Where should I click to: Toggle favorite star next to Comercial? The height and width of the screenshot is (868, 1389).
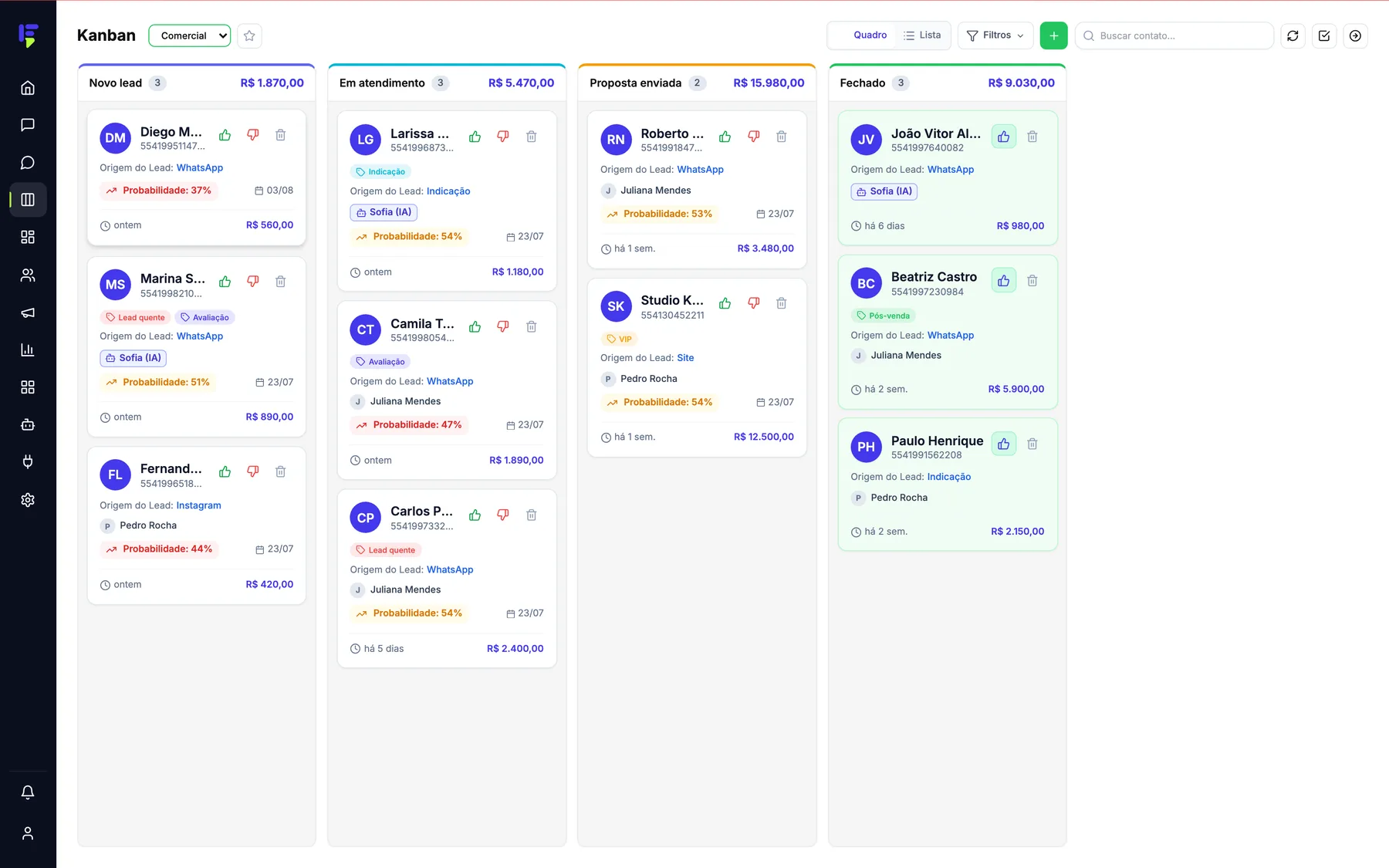(249, 35)
